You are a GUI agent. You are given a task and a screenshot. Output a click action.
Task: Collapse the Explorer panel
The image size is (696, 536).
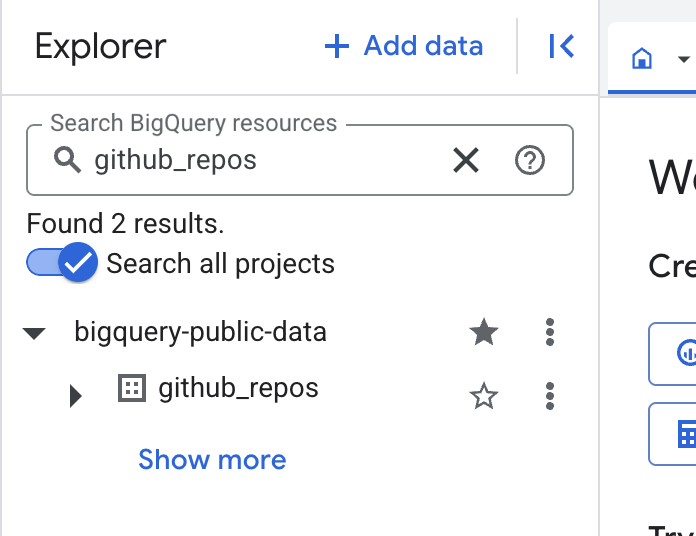(x=562, y=46)
